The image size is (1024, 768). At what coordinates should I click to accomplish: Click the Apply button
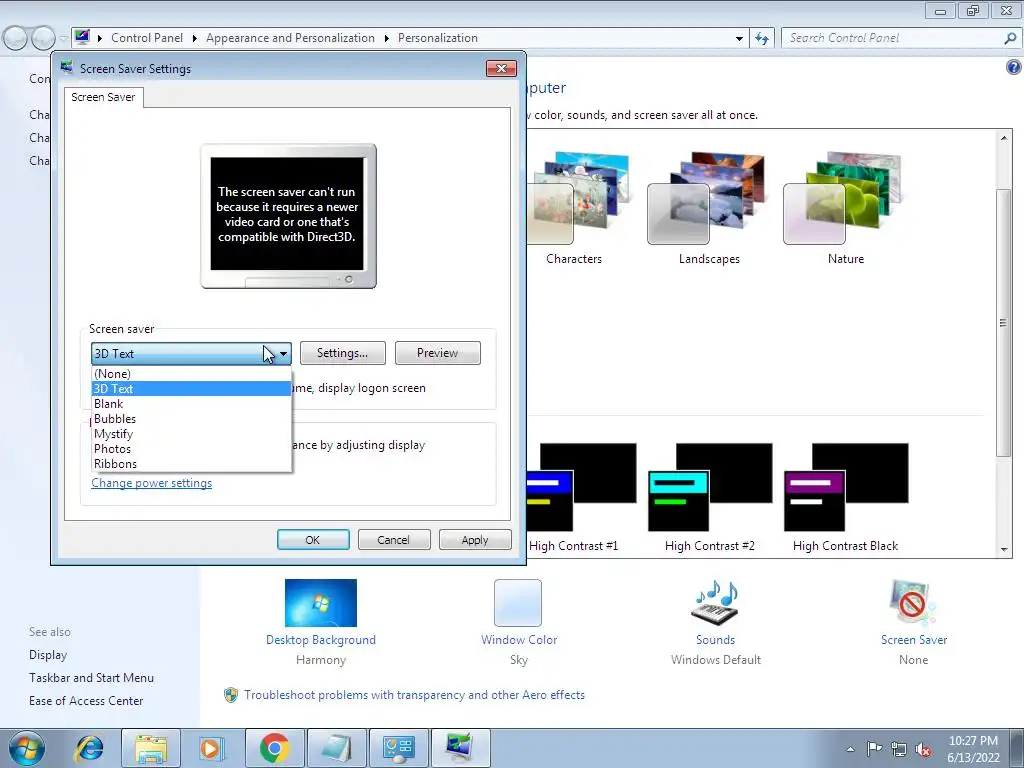click(475, 540)
